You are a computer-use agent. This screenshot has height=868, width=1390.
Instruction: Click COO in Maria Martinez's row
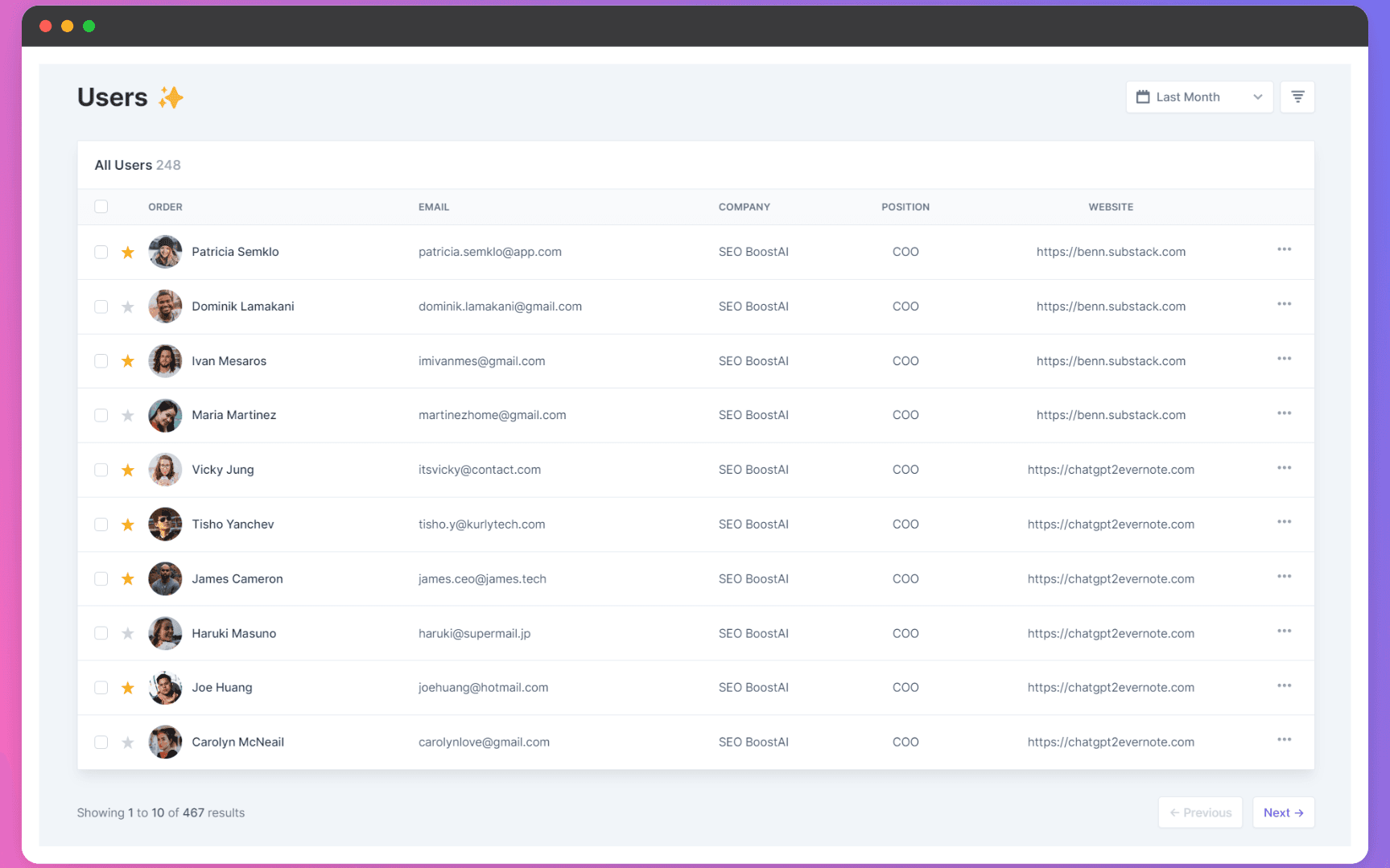tap(905, 415)
